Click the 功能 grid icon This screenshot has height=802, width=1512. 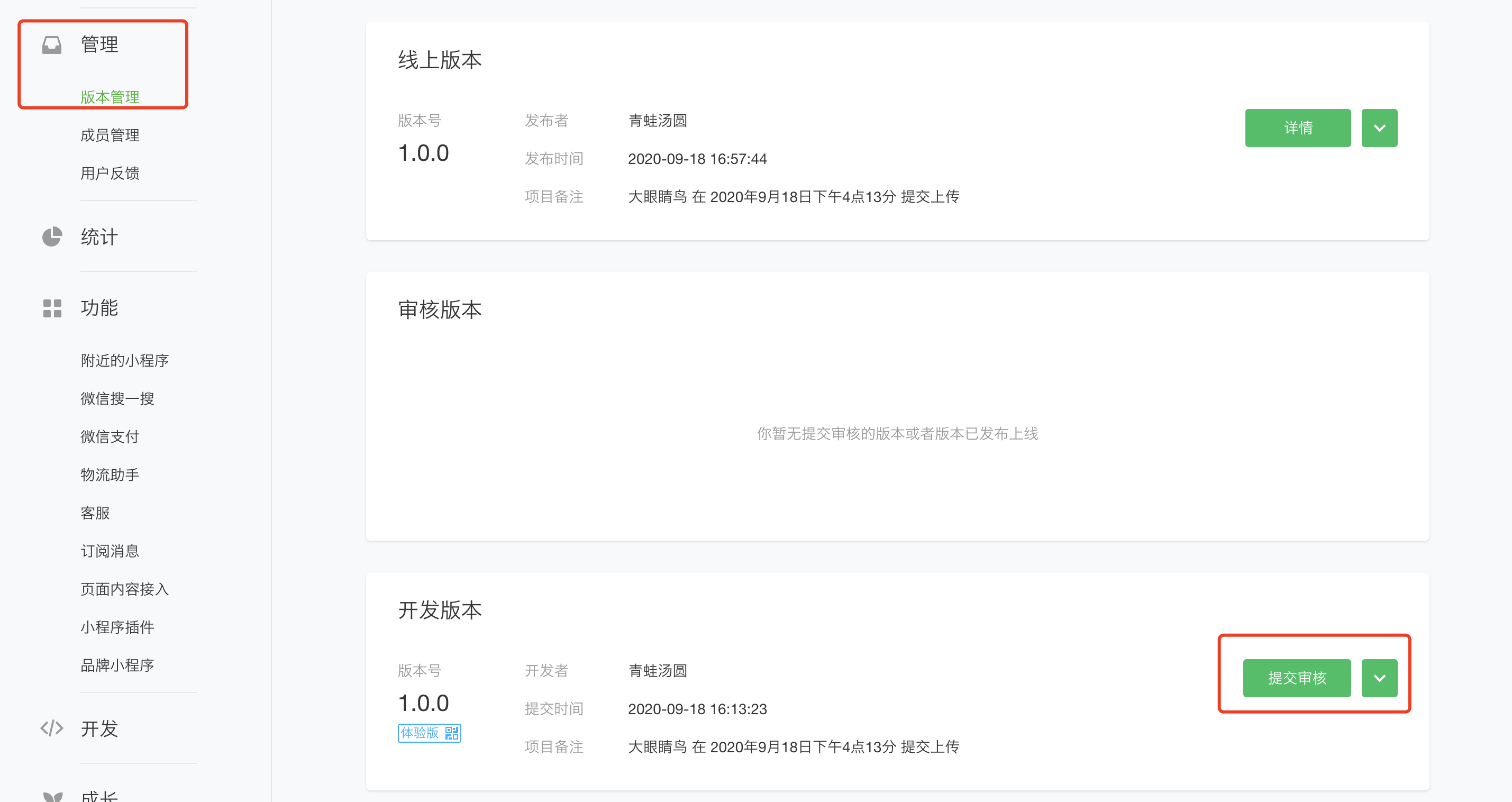click(x=52, y=308)
